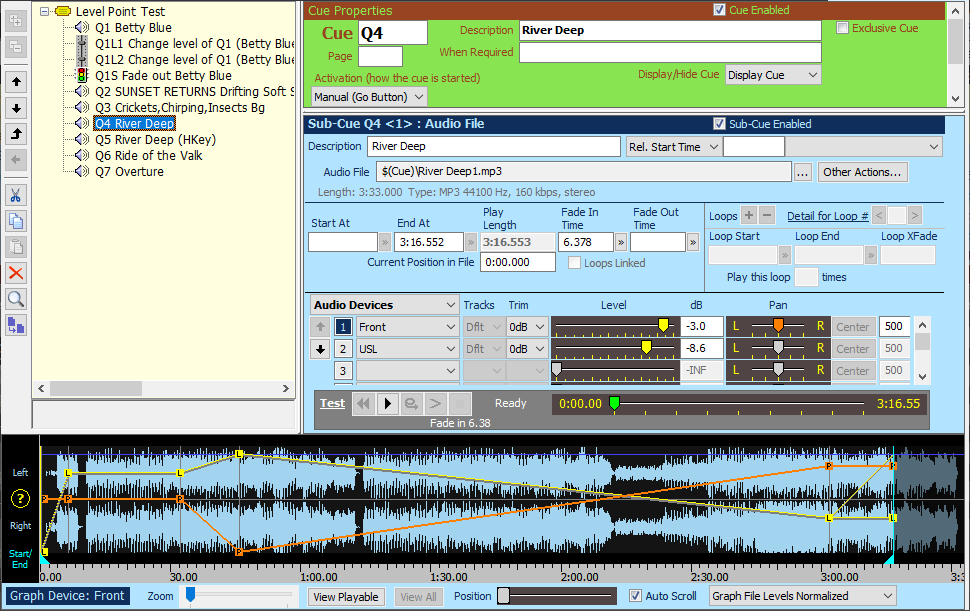Select cue Q3 Crickets,Chirping,Insects Bg
The width and height of the screenshot is (970, 611).
[179, 108]
